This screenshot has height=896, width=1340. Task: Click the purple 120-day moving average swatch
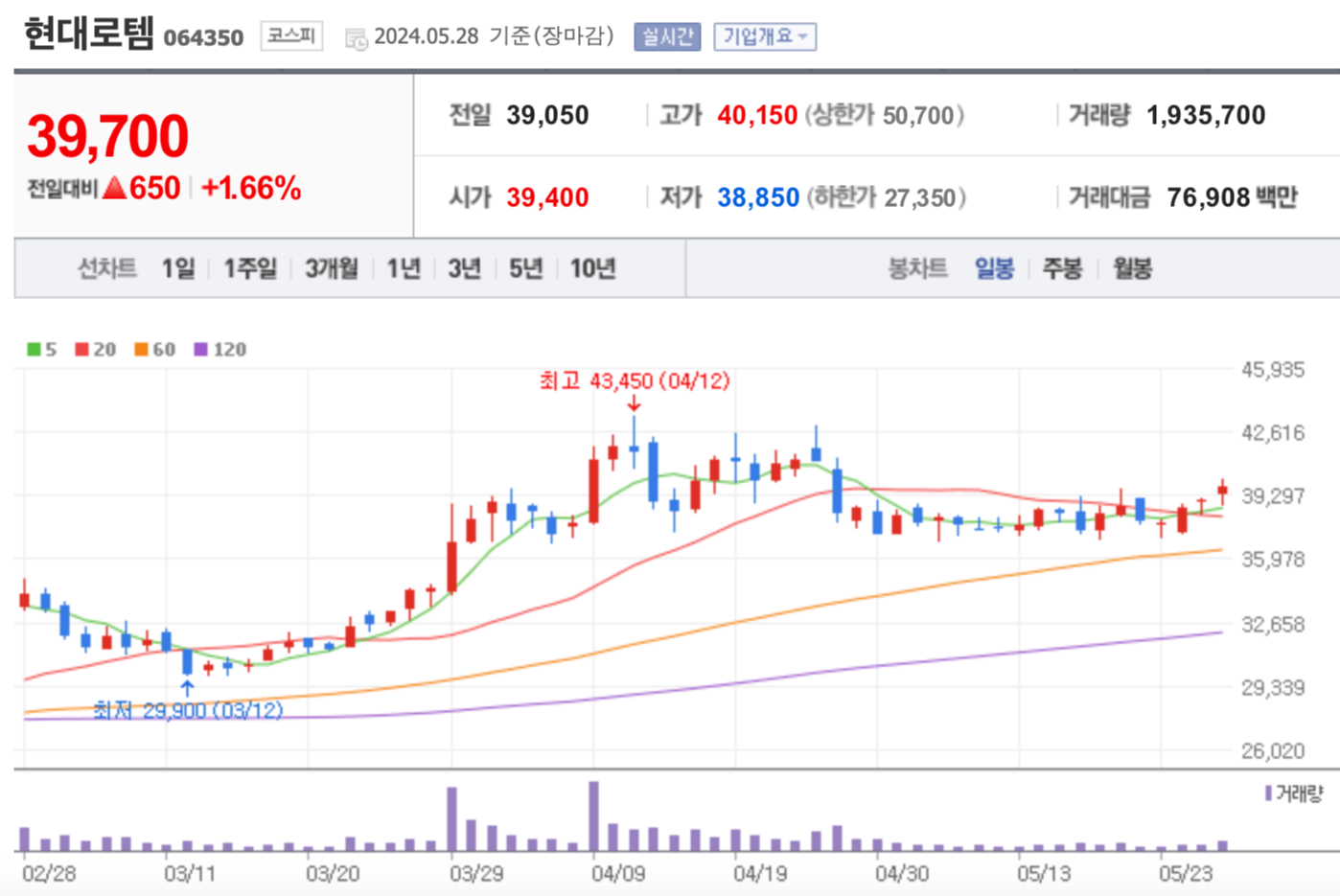tap(200, 350)
